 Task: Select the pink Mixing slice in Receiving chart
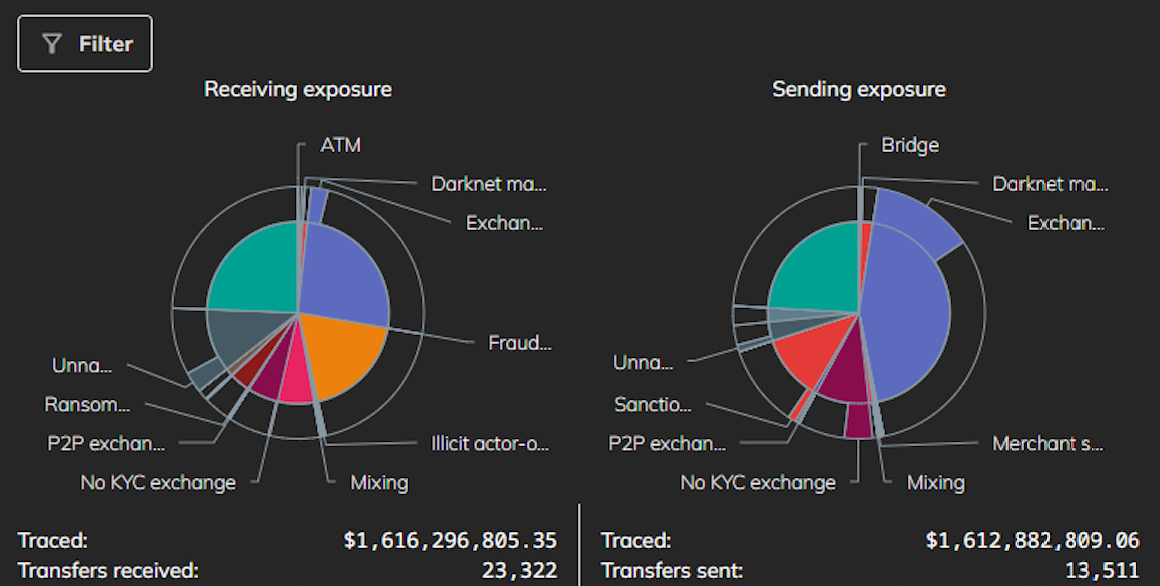[x=294, y=370]
